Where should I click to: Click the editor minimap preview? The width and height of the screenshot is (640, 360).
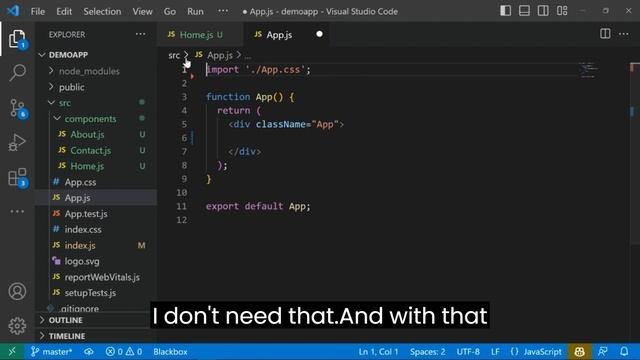pos(588,70)
